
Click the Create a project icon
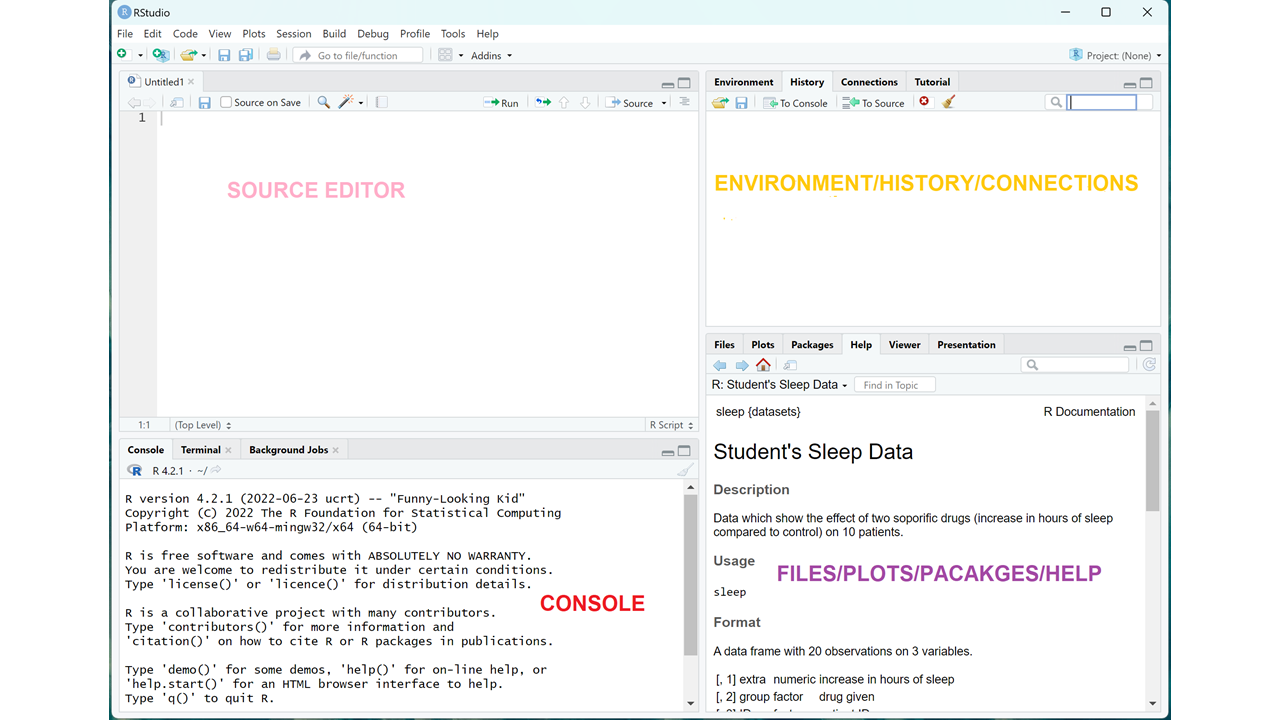tap(160, 55)
